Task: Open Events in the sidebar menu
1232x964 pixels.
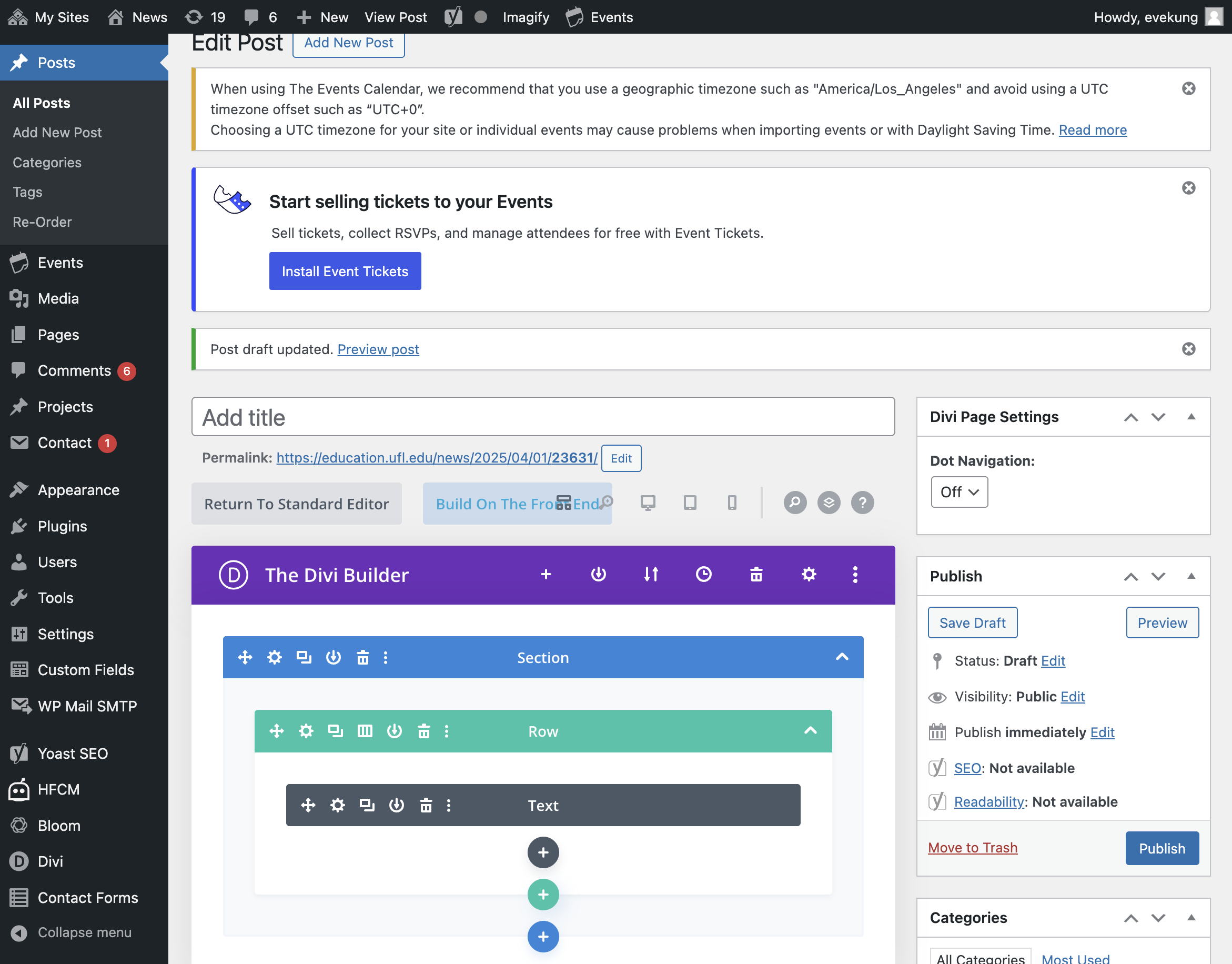Action: (x=60, y=263)
